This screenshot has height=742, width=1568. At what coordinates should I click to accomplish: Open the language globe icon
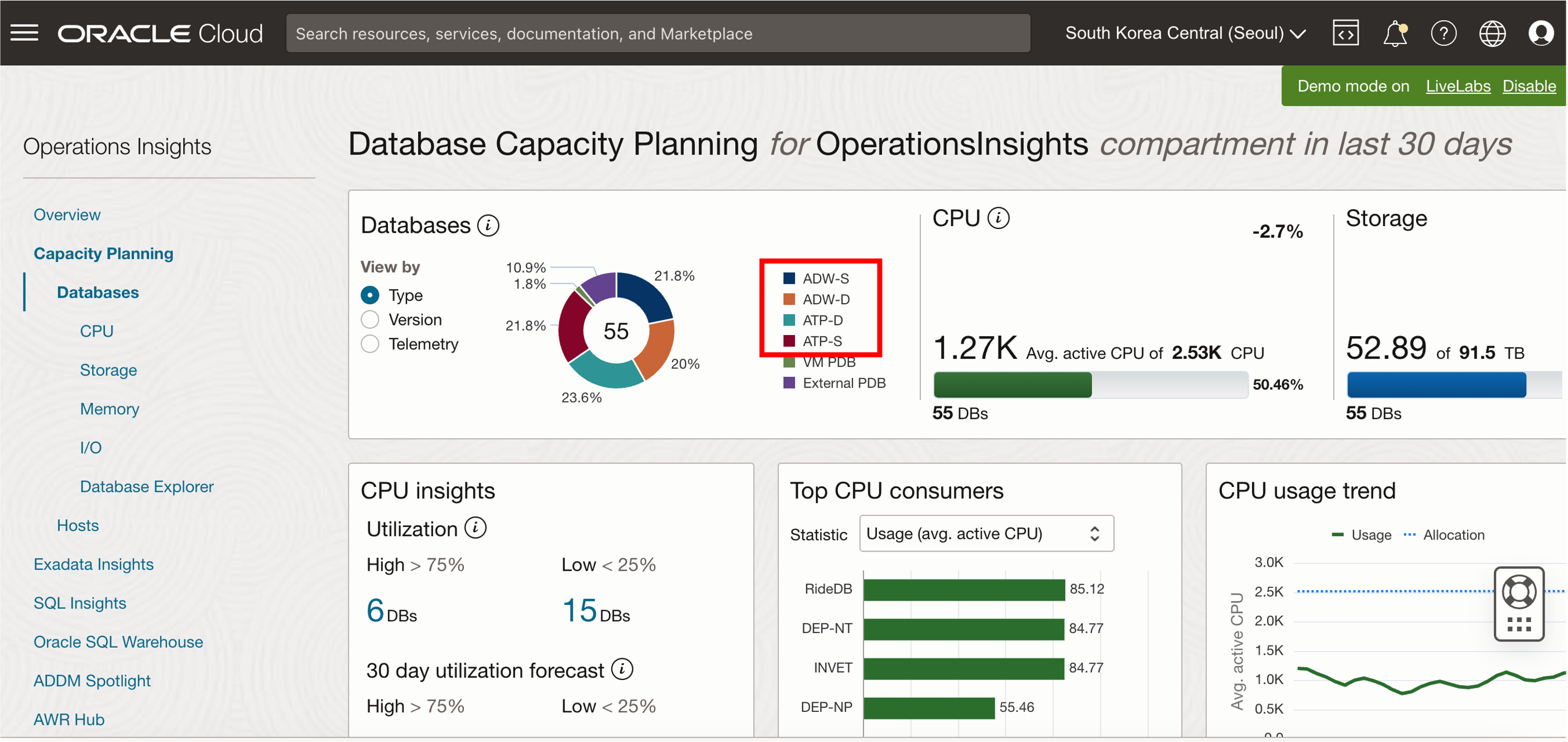(x=1493, y=33)
